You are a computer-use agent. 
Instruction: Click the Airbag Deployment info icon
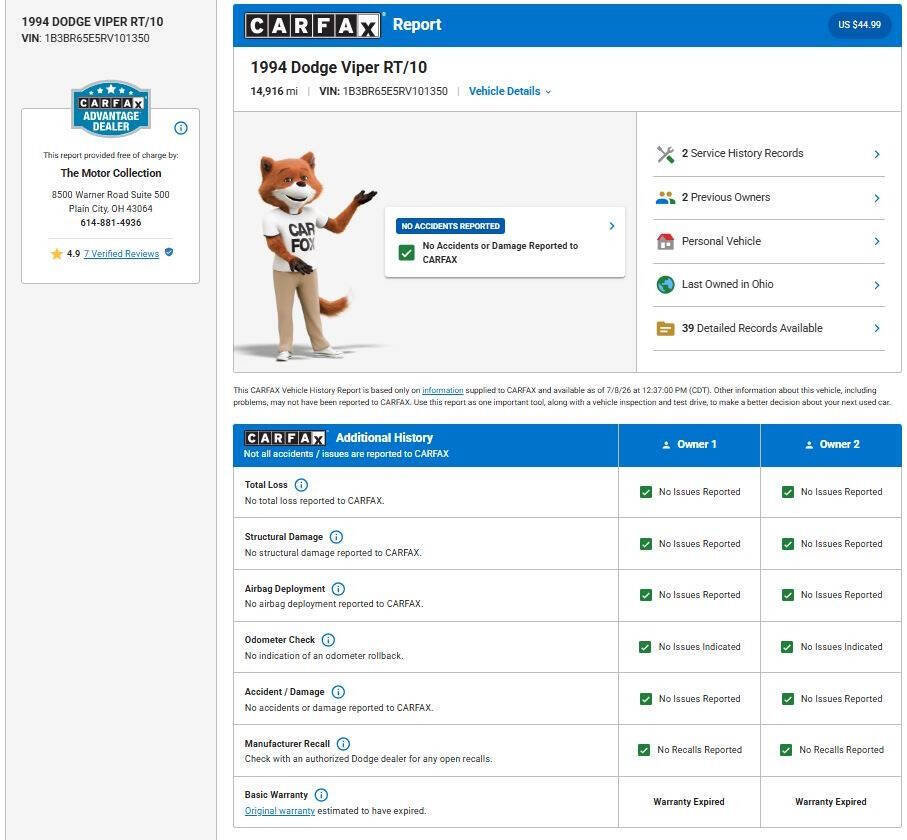coord(338,589)
